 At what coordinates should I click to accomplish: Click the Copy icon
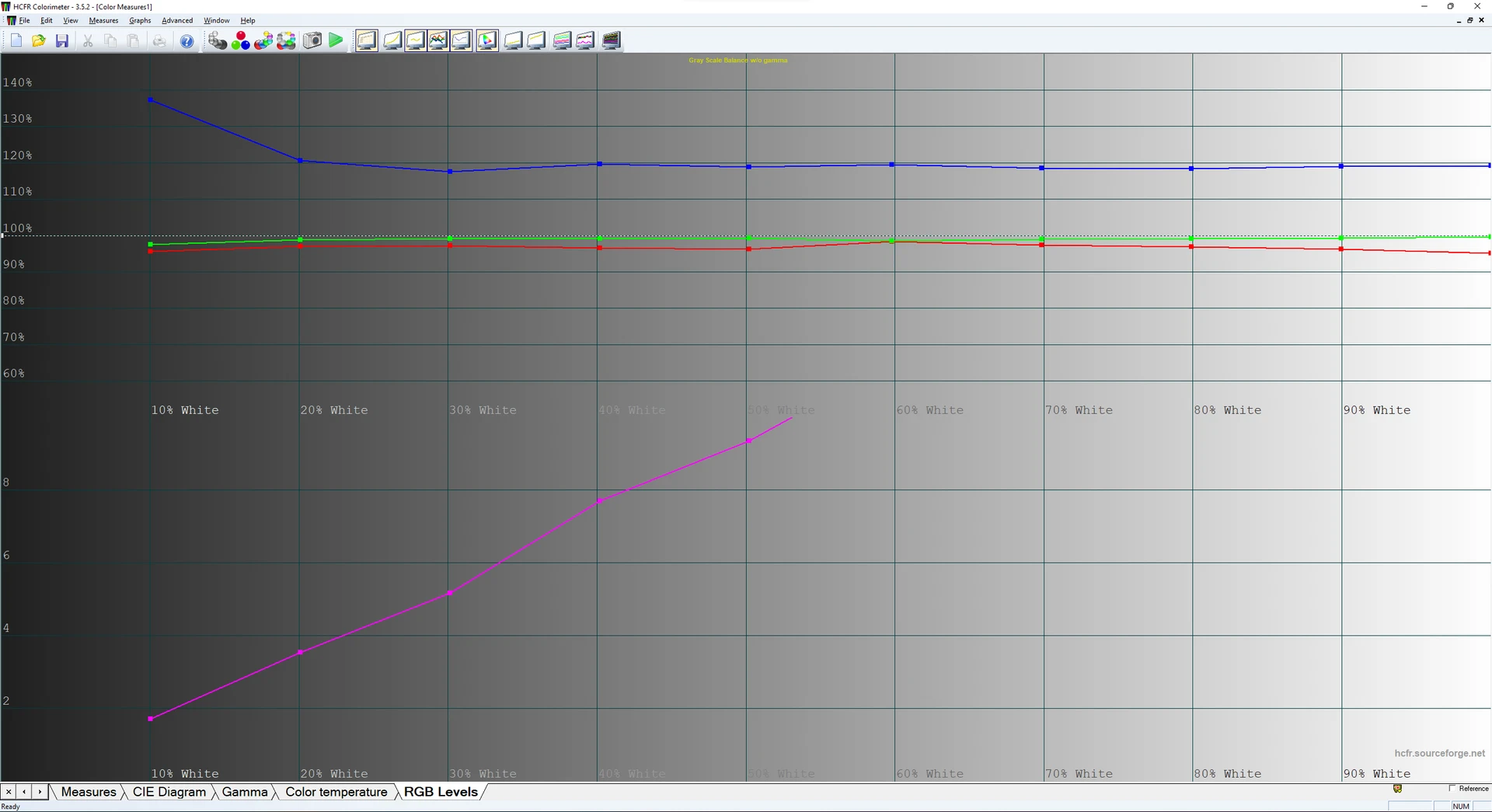110,40
